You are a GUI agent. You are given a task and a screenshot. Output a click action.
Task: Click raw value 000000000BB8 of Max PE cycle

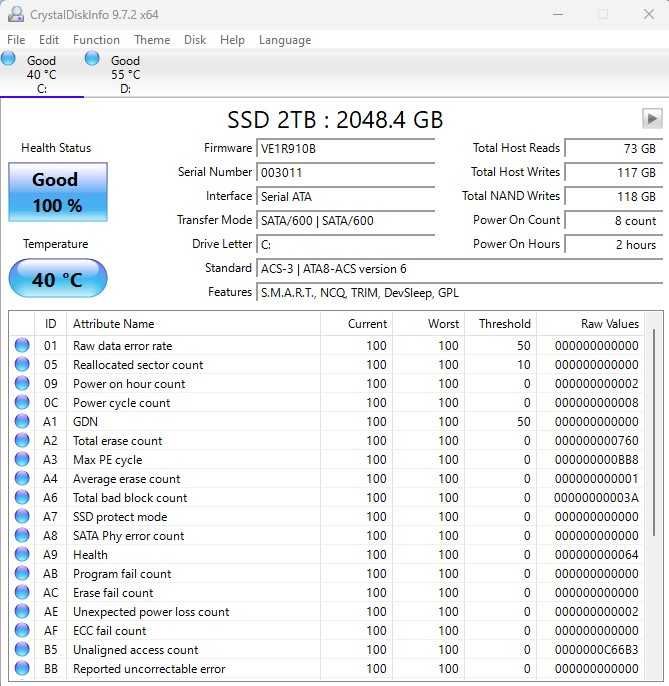596,459
